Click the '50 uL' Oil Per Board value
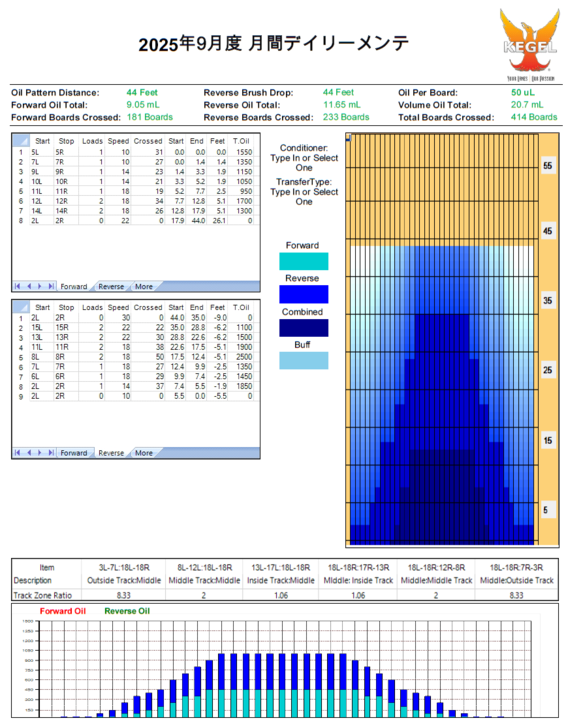568x727 pixels. (523, 92)
